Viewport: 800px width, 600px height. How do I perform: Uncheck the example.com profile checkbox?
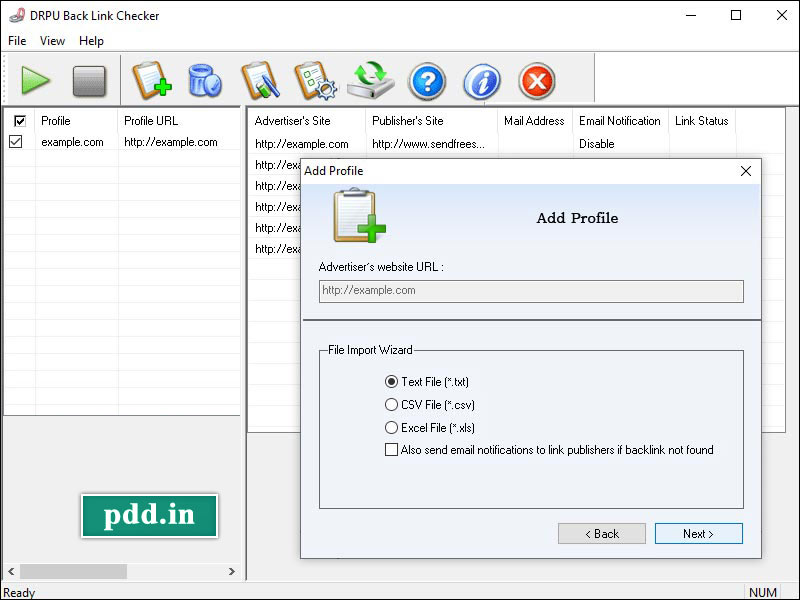(16, 142)
